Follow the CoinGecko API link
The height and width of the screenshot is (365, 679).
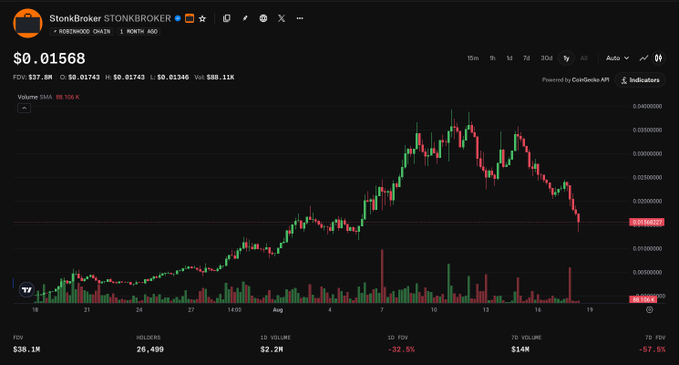tap(591, 80)
